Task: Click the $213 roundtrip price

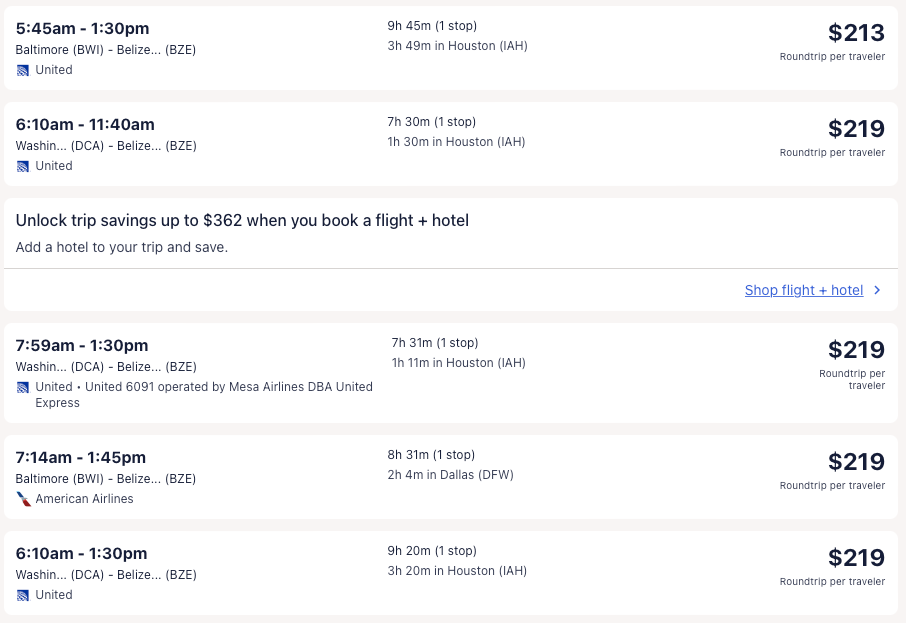Action: [856, 33]
